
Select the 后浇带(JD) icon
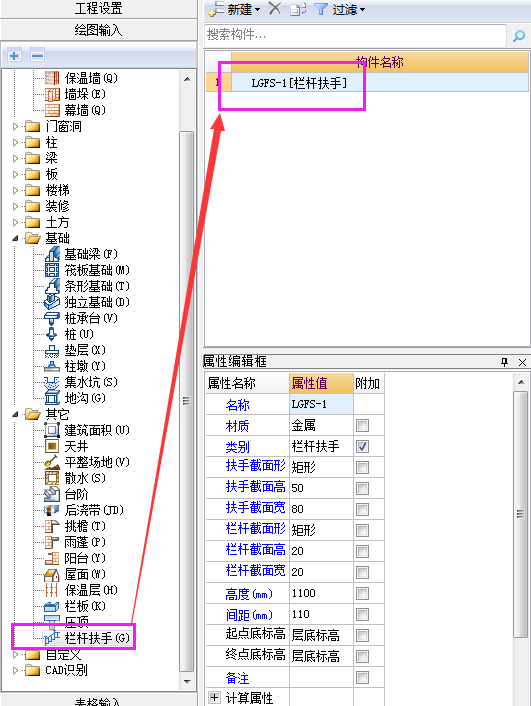pos(52,510)
